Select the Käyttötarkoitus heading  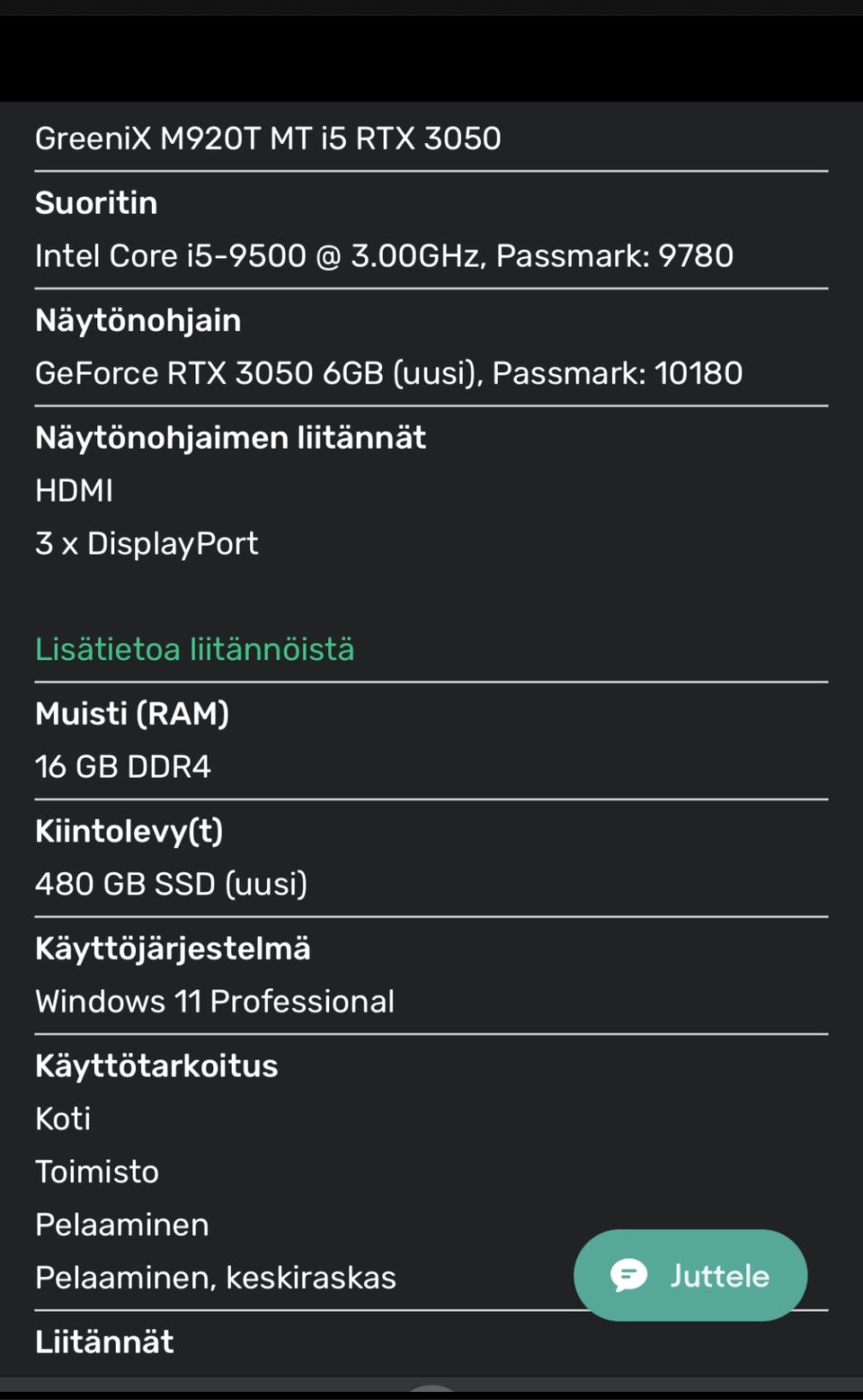156,1066
